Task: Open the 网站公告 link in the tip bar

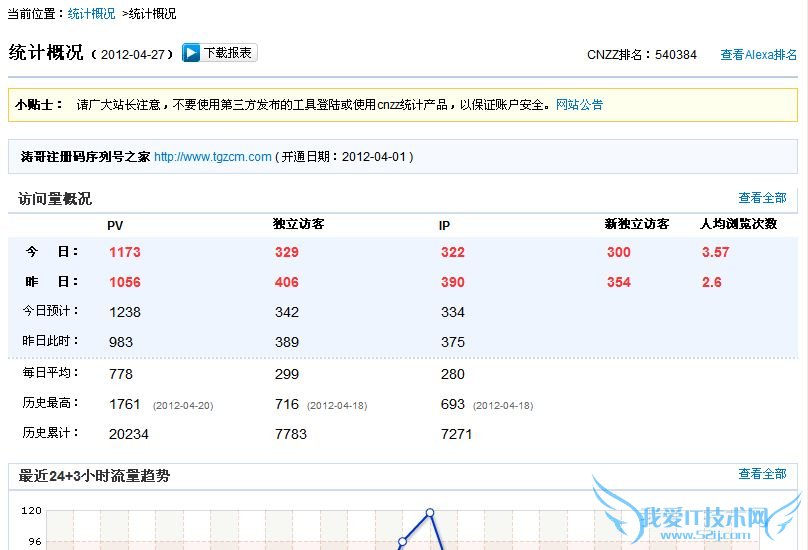Action: 579,104
